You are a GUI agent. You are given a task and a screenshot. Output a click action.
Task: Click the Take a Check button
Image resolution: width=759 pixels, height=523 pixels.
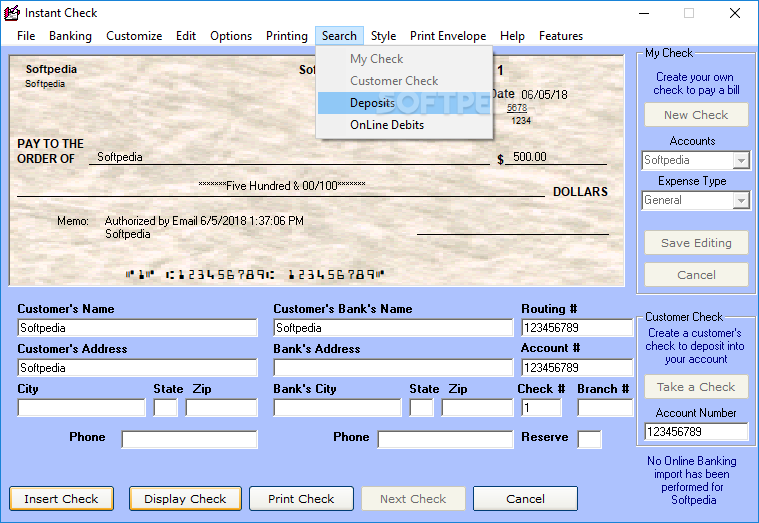click(696, 387)
